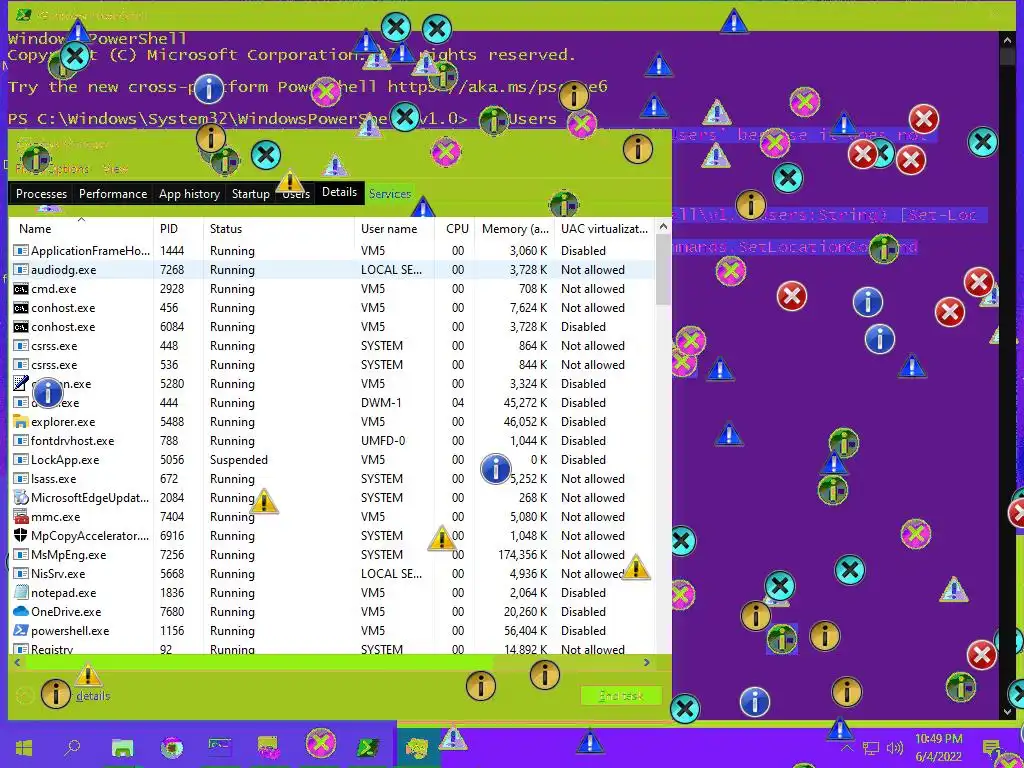This screenshot has height=768, width=1024.
Task: Switch to the Performance tab
Action: tap(113, 194)
